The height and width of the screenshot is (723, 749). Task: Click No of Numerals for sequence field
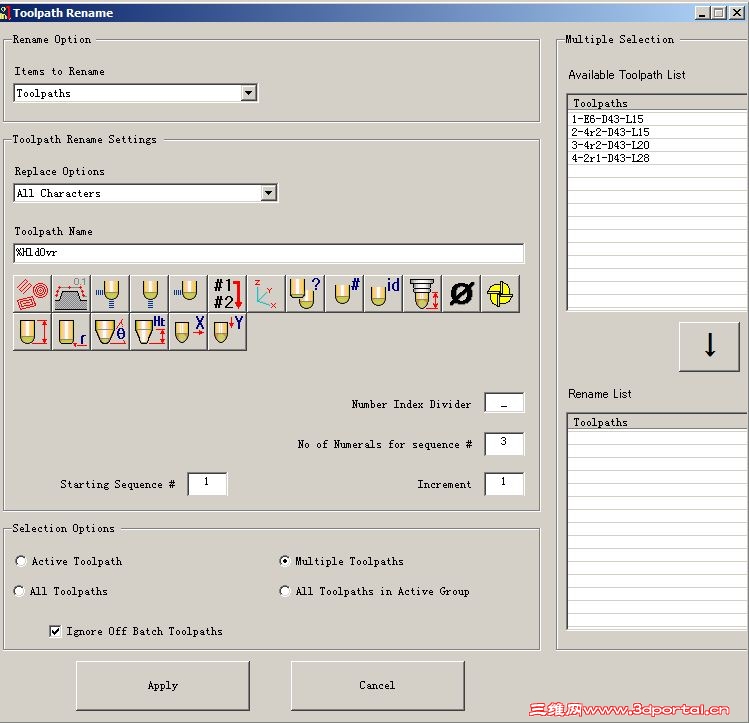coord(504,444)
